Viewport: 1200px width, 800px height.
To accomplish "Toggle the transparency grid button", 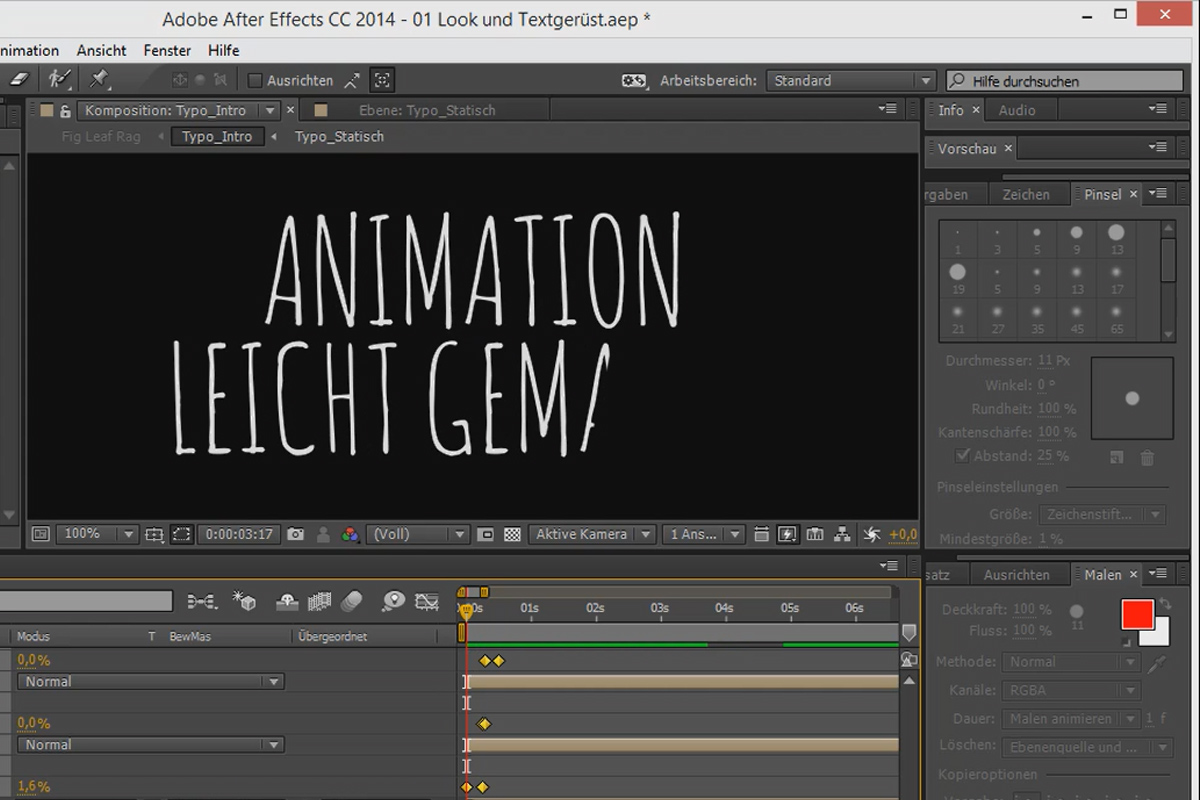I will click(512, 535).
